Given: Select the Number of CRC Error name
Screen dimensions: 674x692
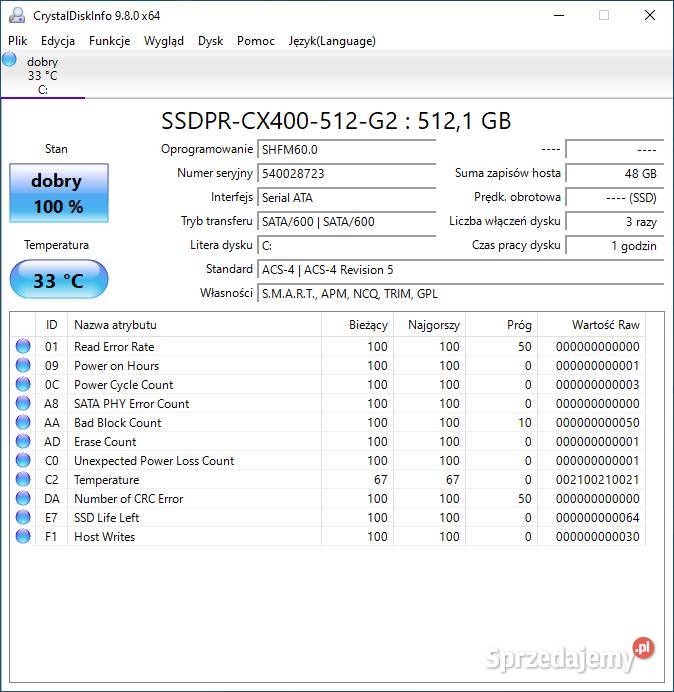Looking at the screenshot, I should pos(128,499).
